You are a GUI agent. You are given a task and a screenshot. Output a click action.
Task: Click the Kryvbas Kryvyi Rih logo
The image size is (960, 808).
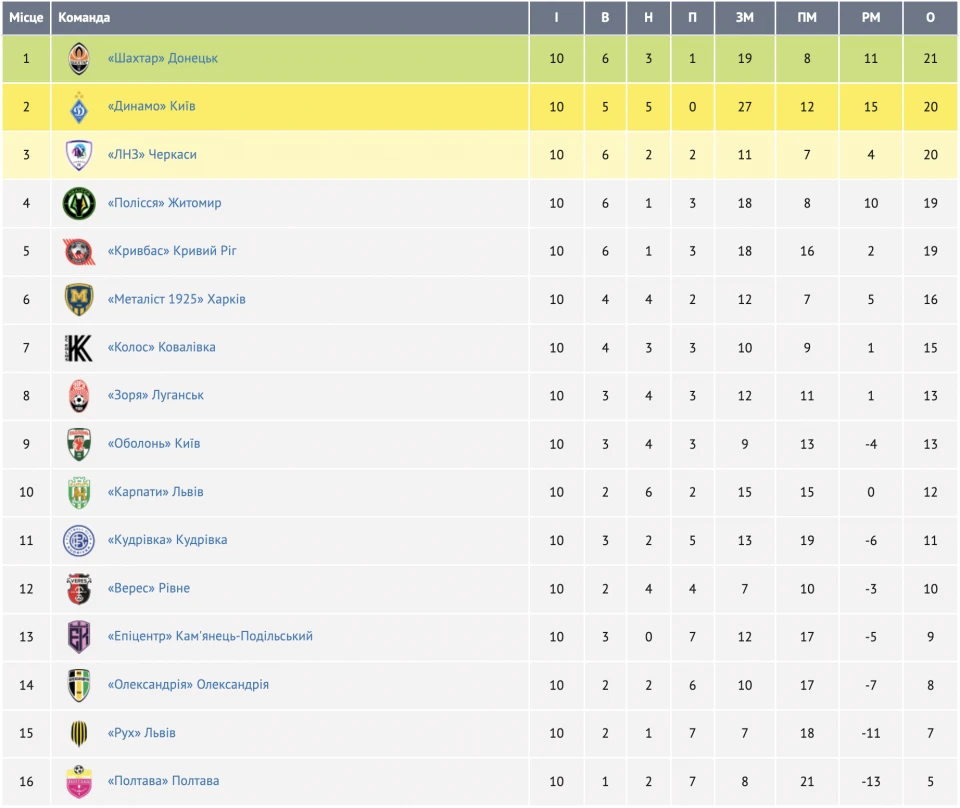coord(79,251)
